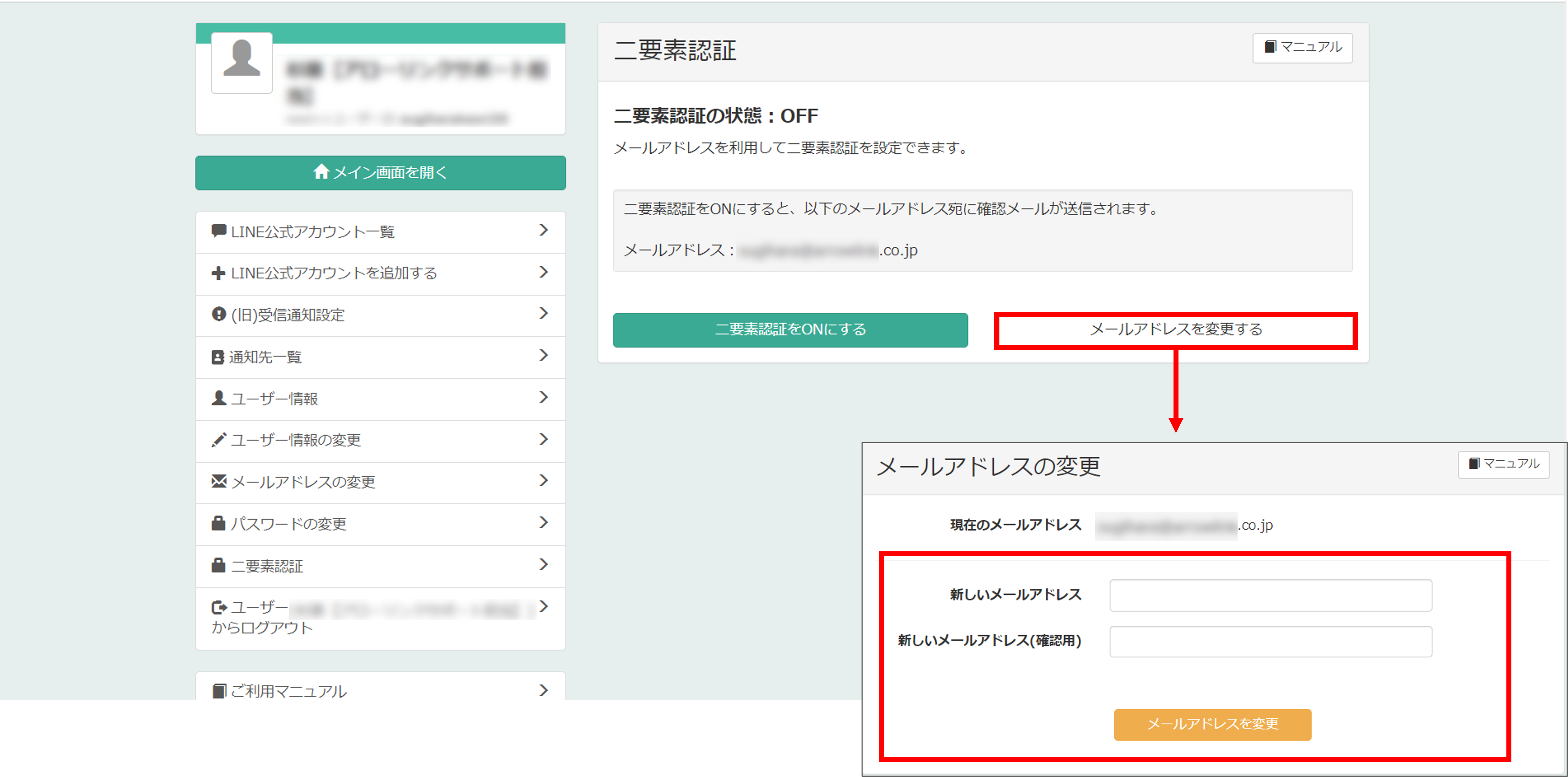Image resolution: width=1568 pixels, height=777 pixels.
Task: Click メイン画面を開く button
Action: point(381,173)
